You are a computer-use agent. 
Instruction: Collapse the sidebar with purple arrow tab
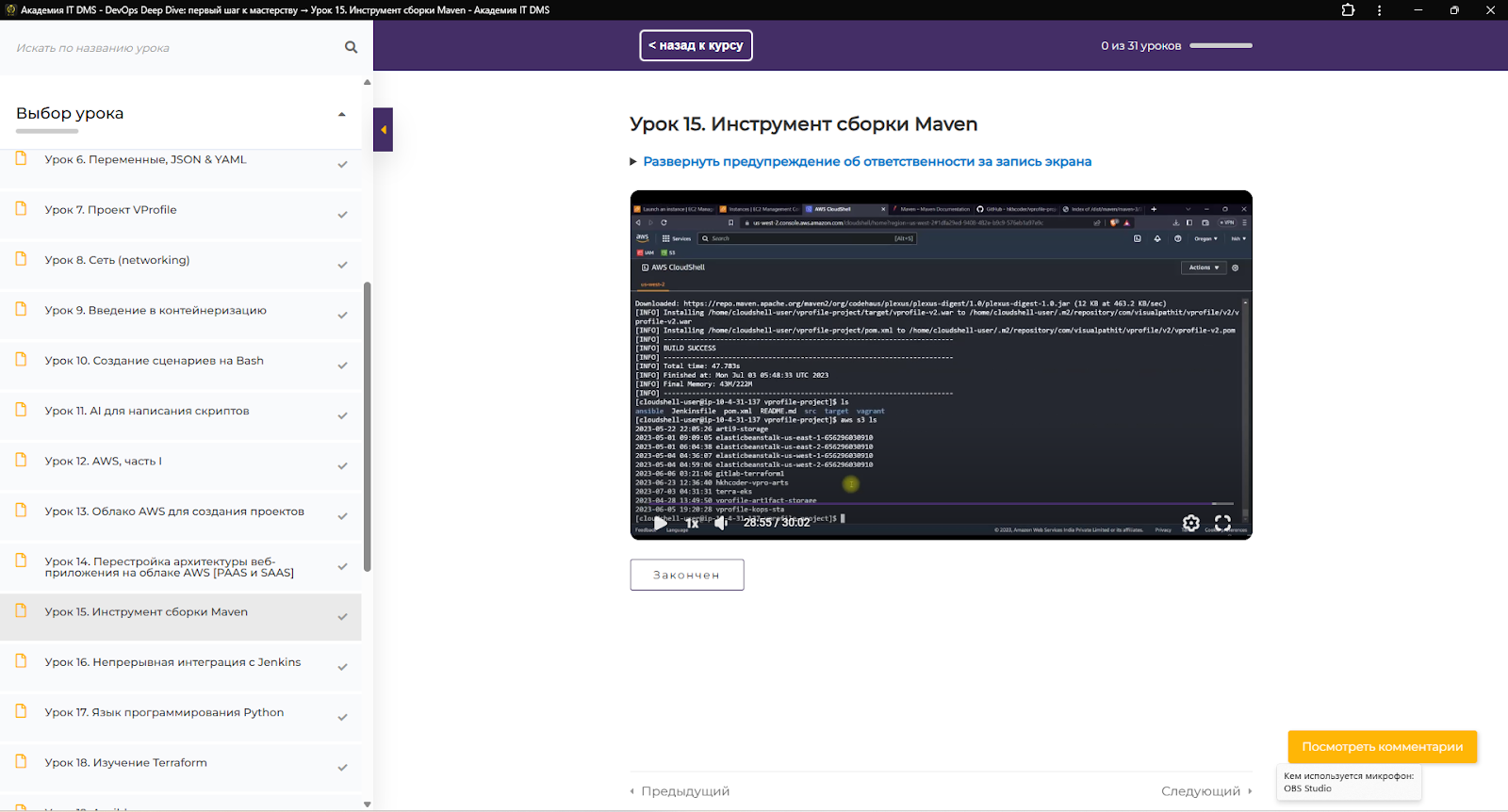pos(383,130)
